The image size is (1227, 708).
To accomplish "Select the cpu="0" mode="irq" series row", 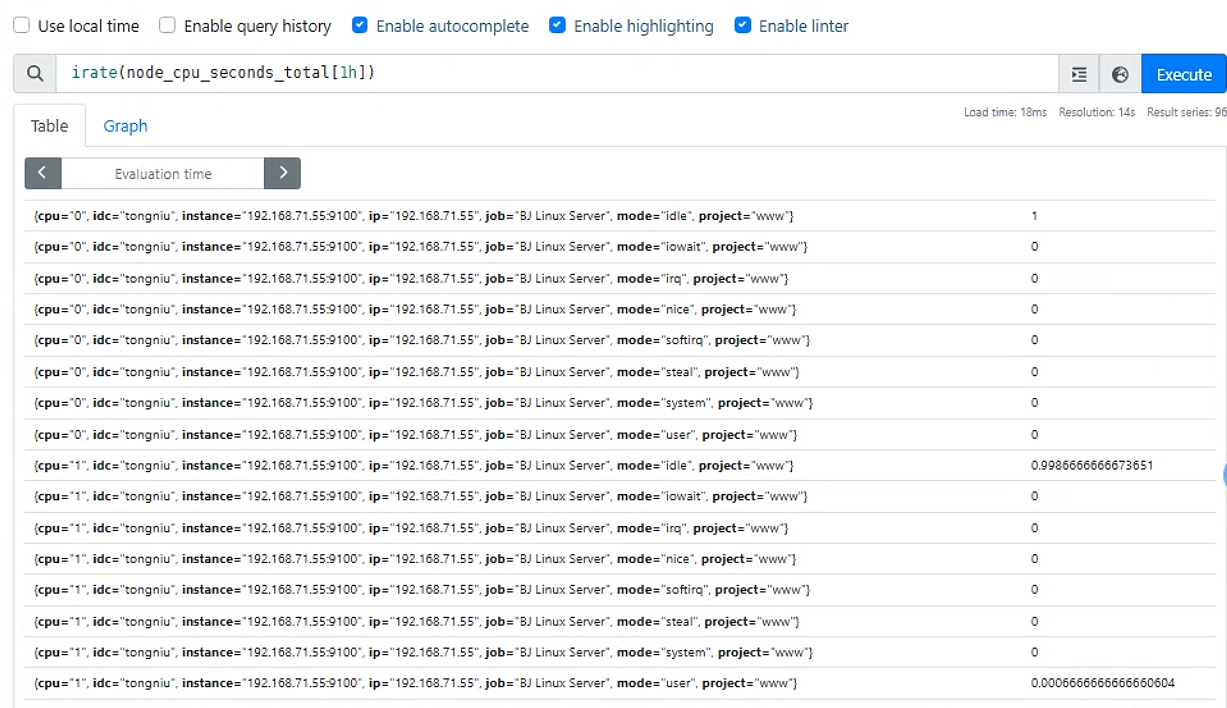I will coord(620,278).
